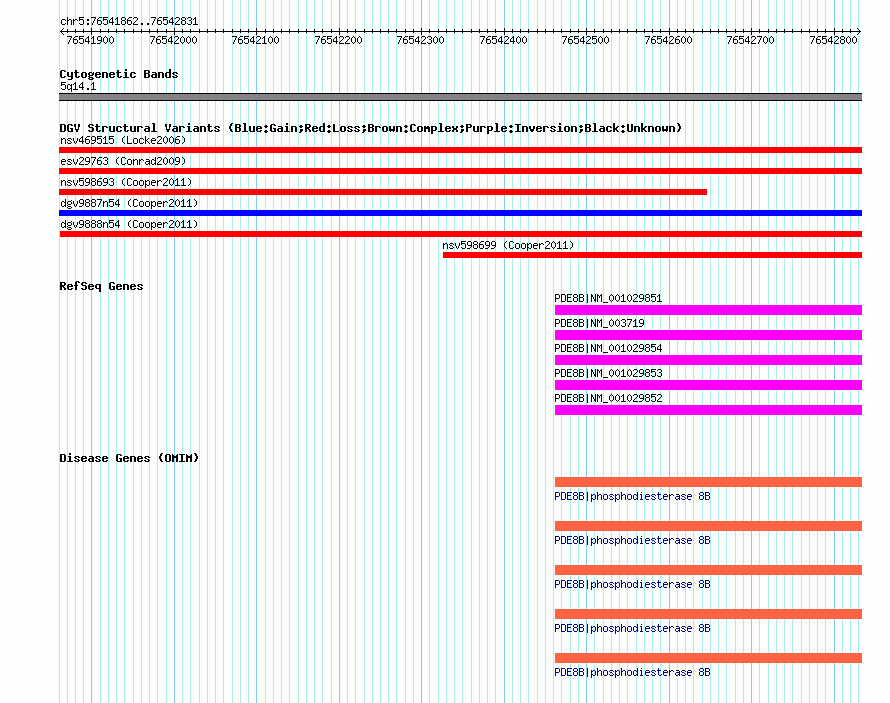Image resolution: width=890 pixels, height=703 pixels.
Task: Click scale position 76542800
Action: pos(833,40)
